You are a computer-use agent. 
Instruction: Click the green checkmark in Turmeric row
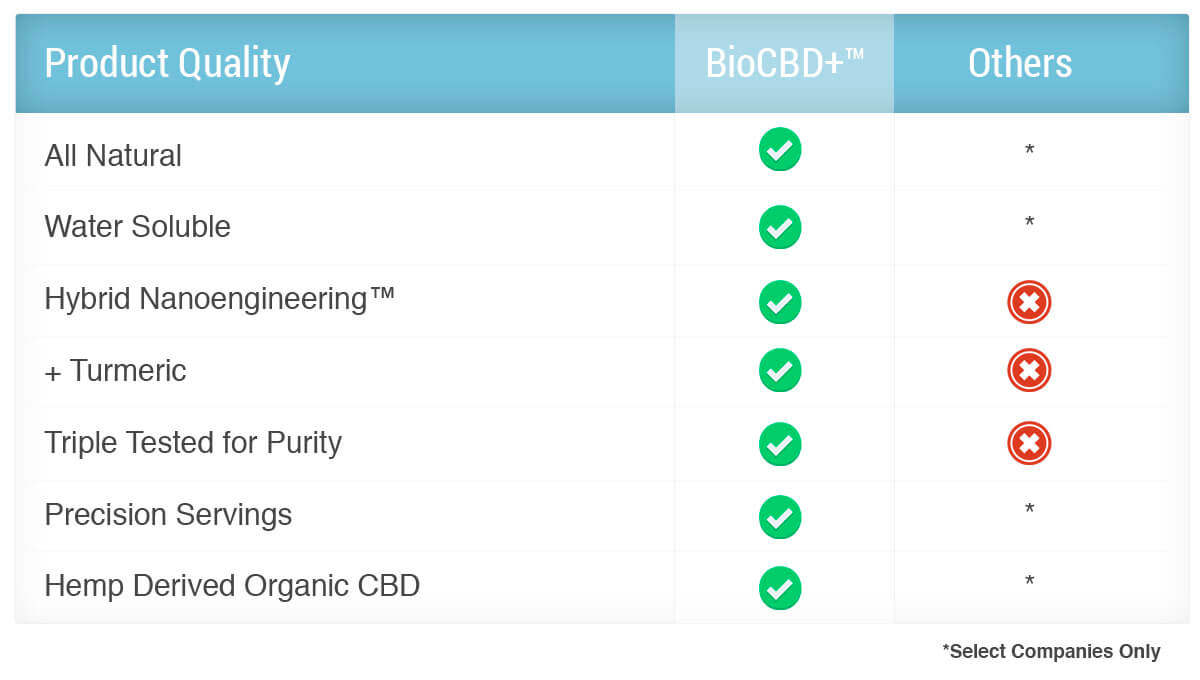(780, 370)
